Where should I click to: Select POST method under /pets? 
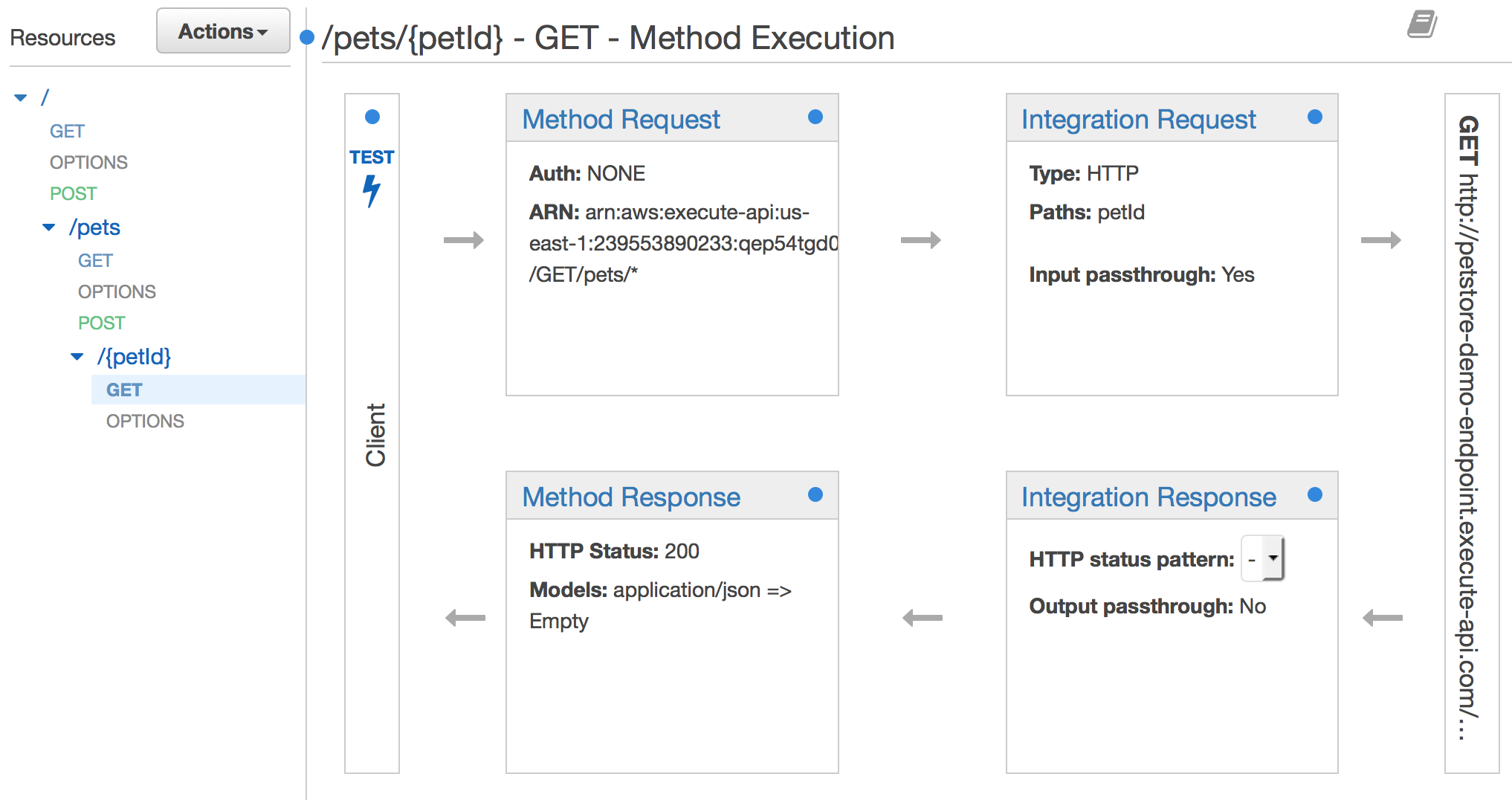click(101, 323)
